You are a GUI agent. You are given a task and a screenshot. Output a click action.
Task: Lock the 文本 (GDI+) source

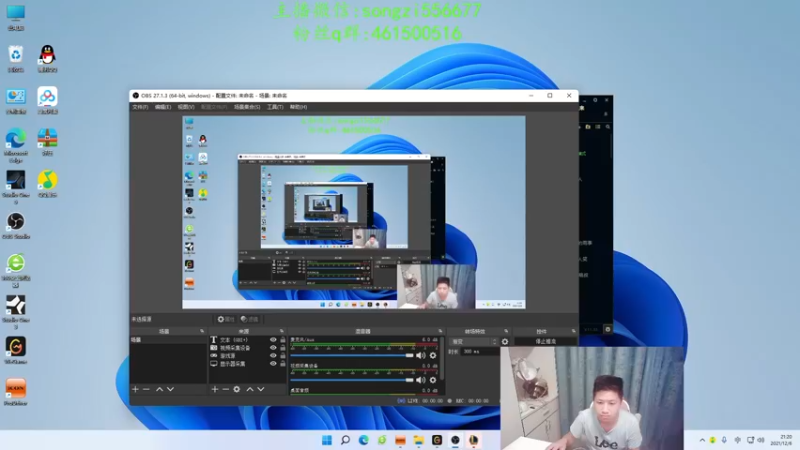tap(283, 340)
